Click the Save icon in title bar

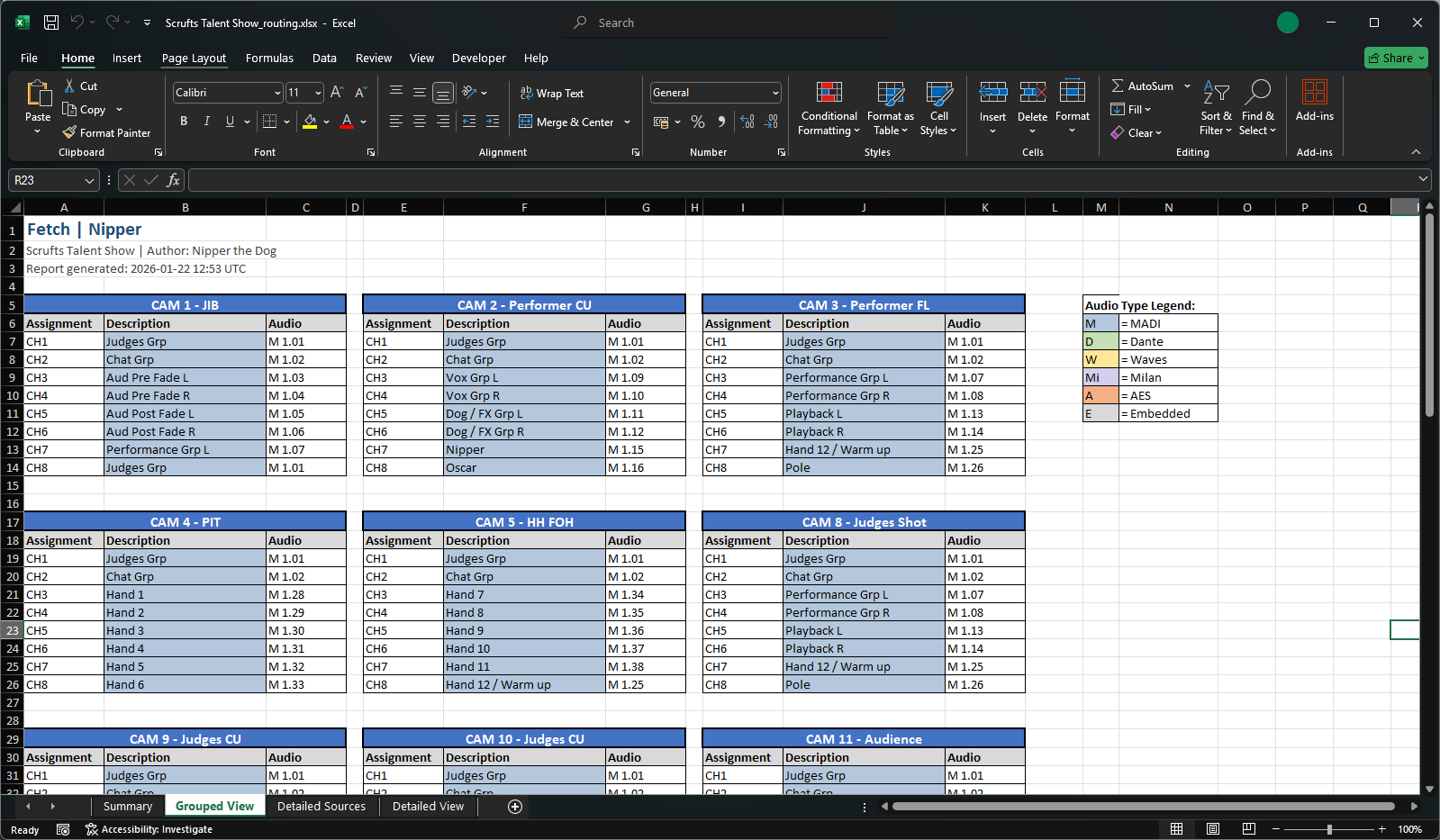51,23
